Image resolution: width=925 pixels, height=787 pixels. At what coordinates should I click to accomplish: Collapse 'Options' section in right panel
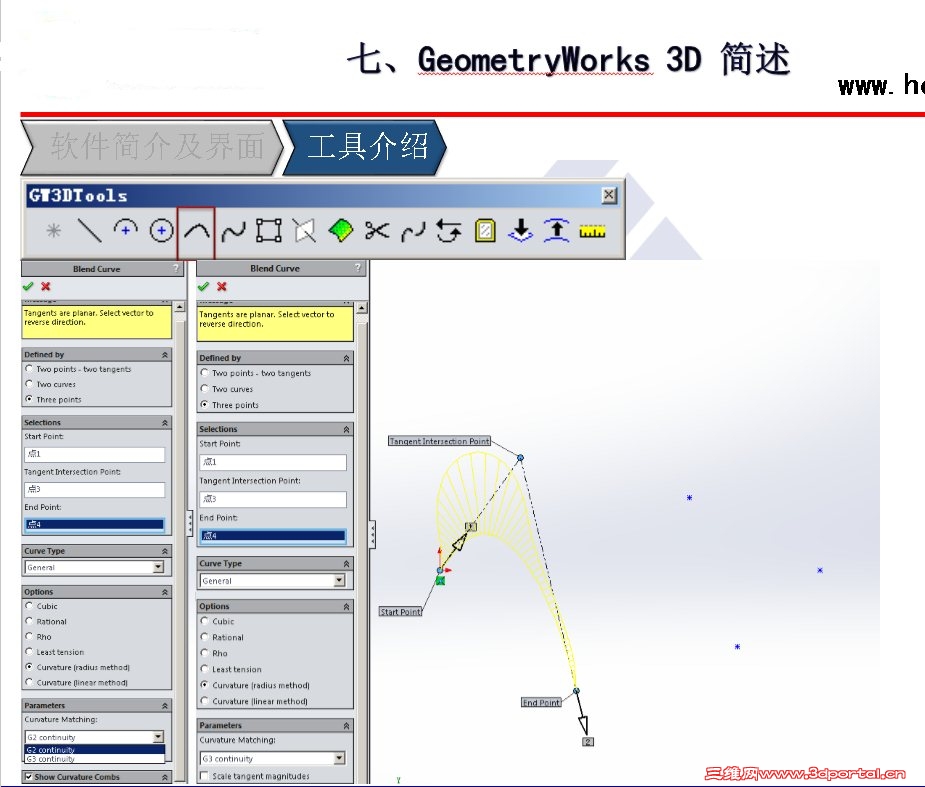346,606
